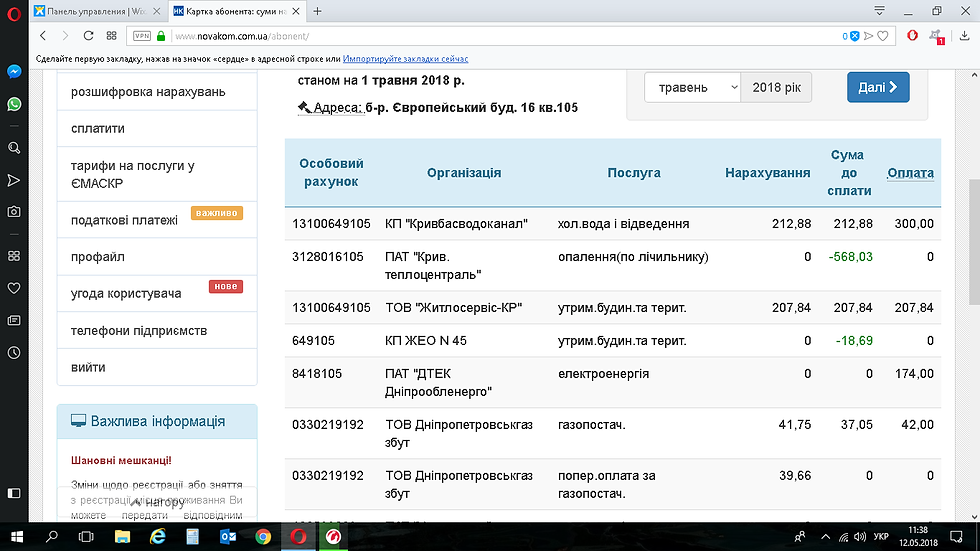
Task: Open Speed Dial from sidebar grid icon
Action: tap(14, 256)
